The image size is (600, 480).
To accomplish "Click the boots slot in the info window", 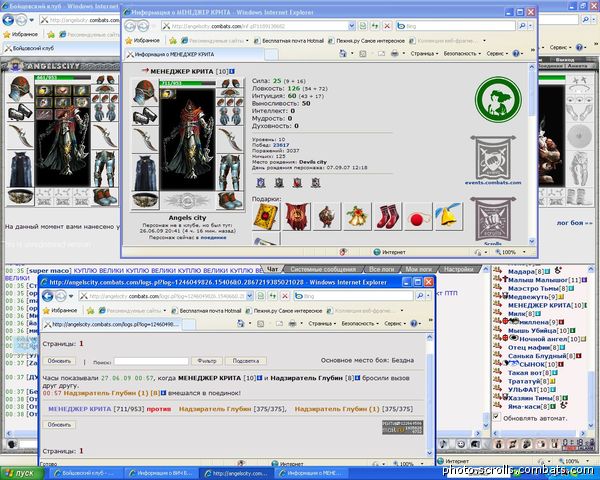I will (230, 200).
